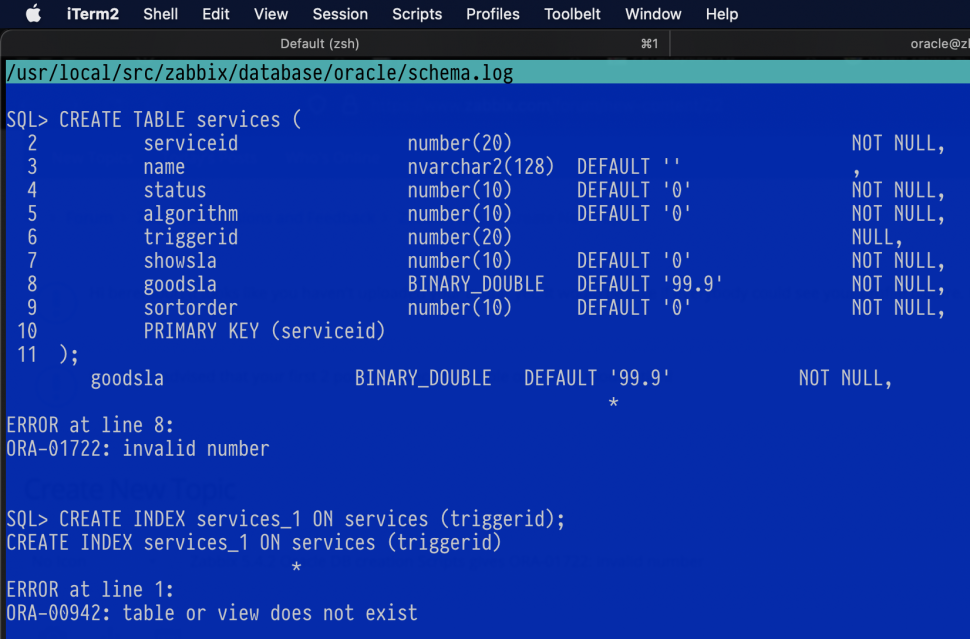The width and height of the screenshot is (970, 639).
Task: Open the Session menu
Action: 340,14
